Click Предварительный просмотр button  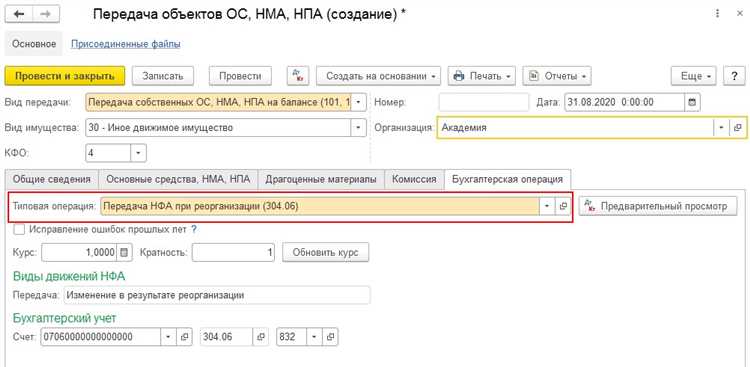pyautogui.click(x=658, y=206)
